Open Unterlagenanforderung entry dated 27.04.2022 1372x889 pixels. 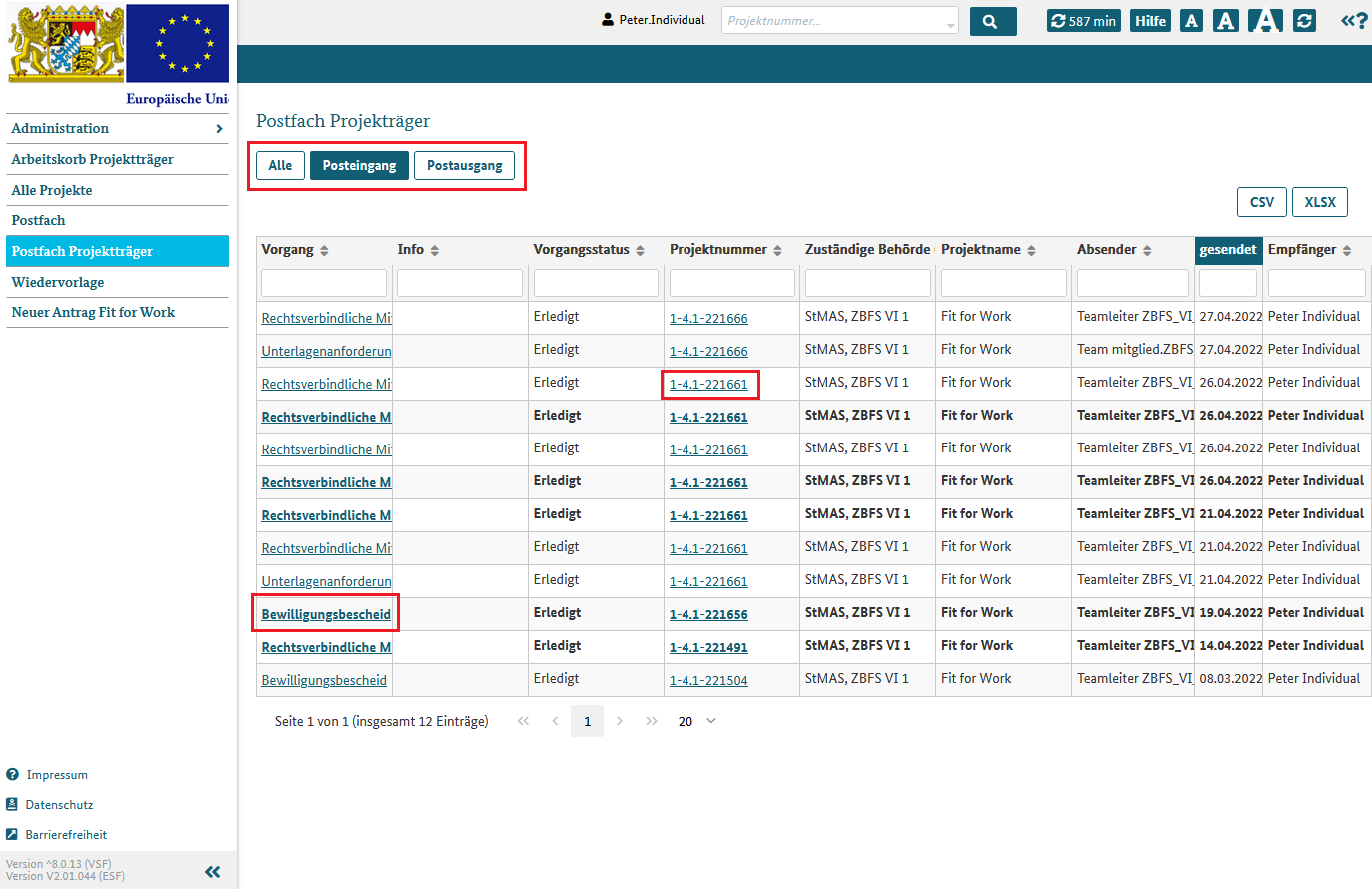pos(326,351)
